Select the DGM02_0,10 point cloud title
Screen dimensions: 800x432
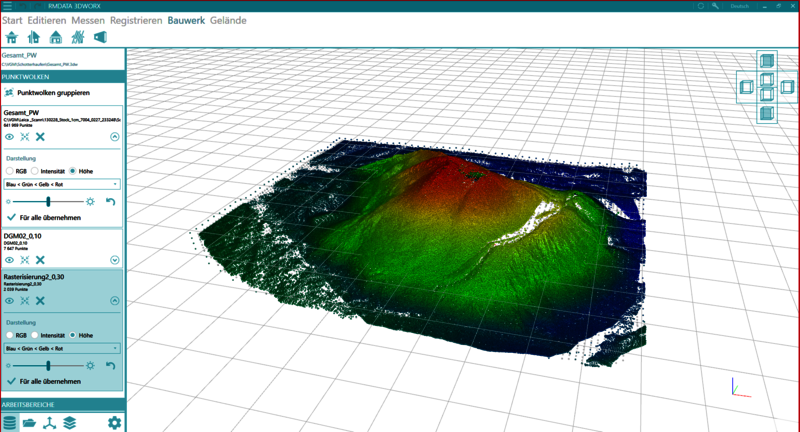[x=22, y=236]
